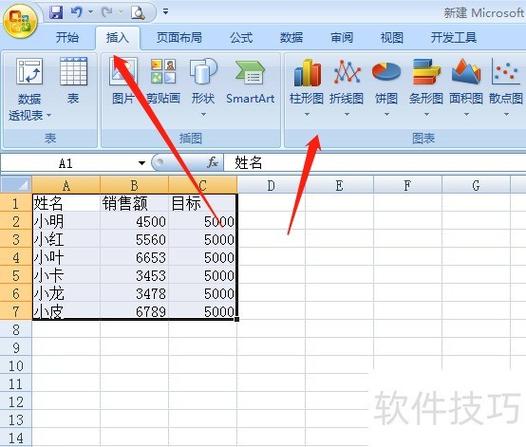
Task: Expand the 柱形图 dropdown arrow
Action: [x=307, y=115]
